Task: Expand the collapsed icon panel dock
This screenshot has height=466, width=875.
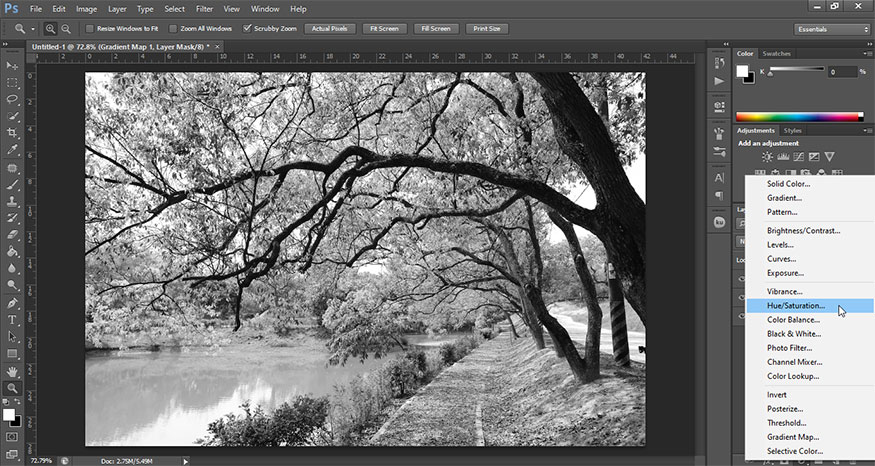Action: (x=726, y=44)
